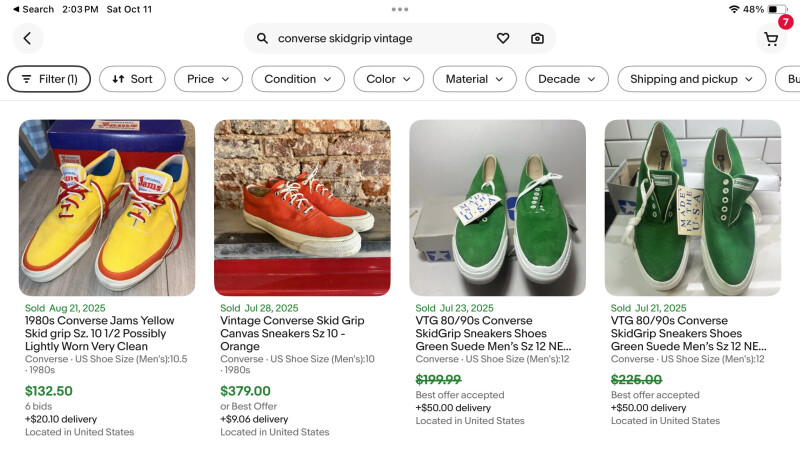
Task: Expand Shipping and pickup filter
Action: (x=691, y=79)
